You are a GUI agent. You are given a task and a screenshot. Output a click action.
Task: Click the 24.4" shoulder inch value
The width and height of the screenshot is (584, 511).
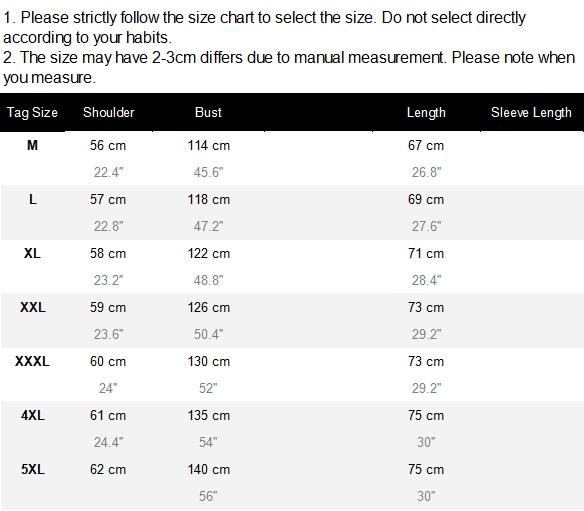[x=108, y=442]
